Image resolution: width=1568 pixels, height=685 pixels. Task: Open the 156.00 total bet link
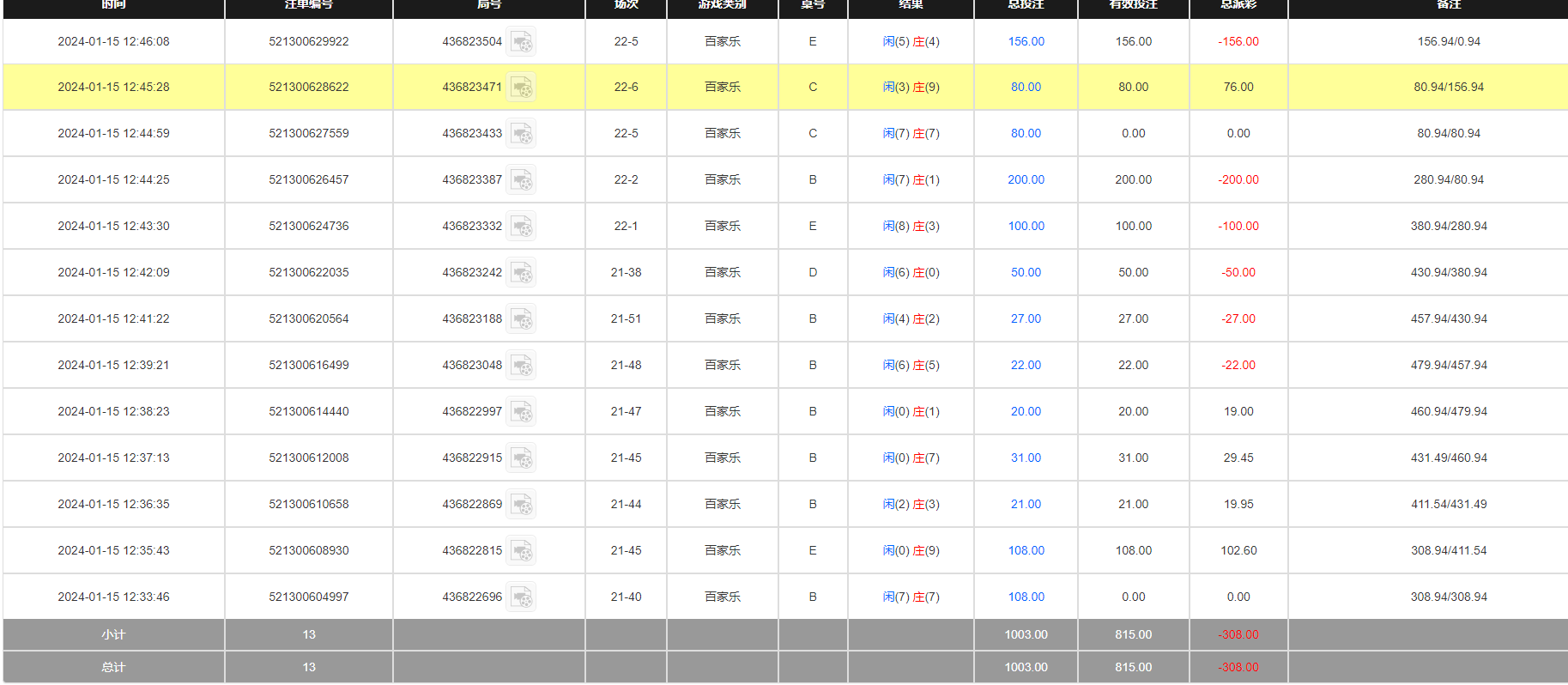point(1026,41)
